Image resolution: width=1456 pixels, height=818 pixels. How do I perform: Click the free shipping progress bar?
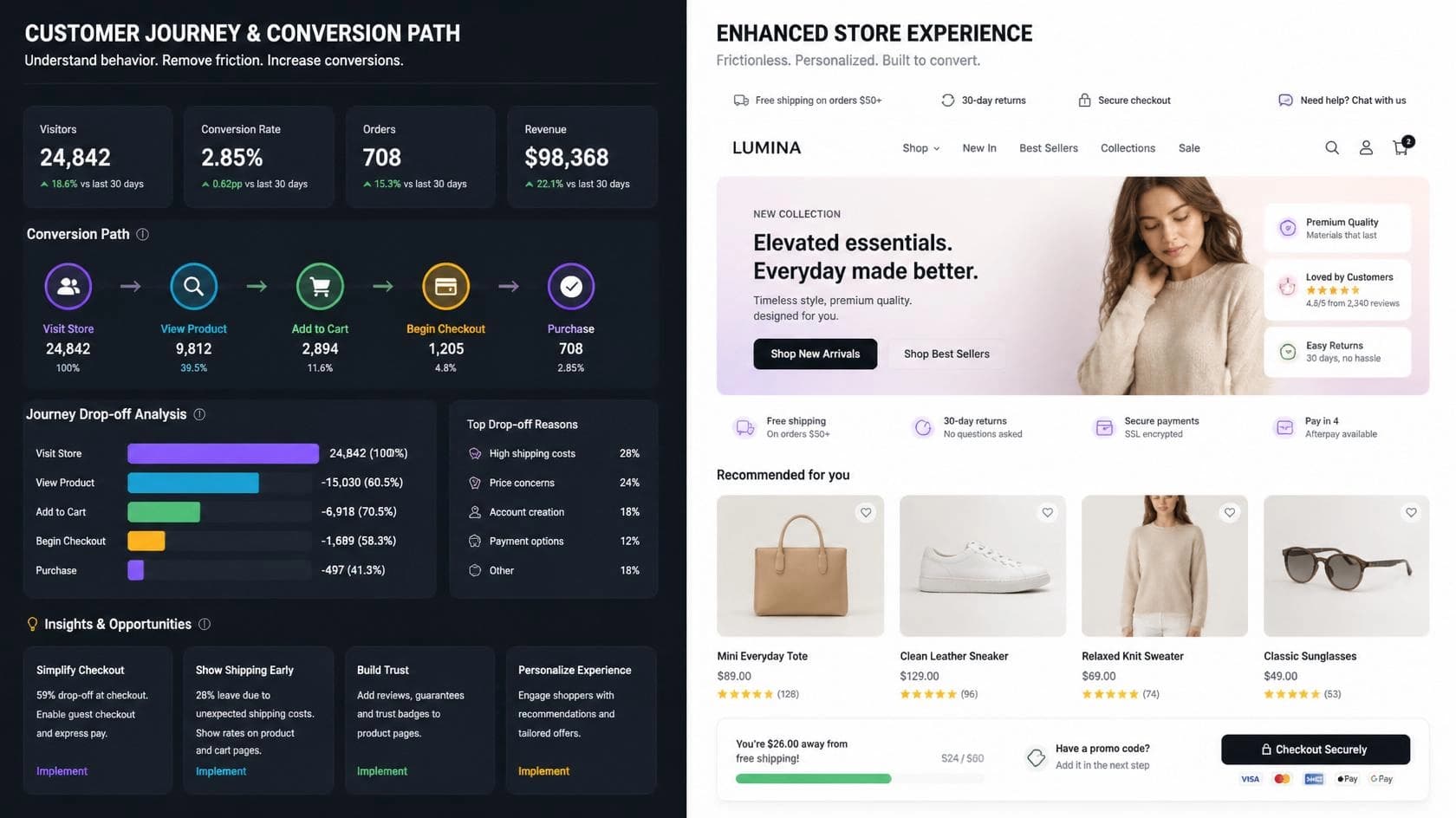(860, 779)
